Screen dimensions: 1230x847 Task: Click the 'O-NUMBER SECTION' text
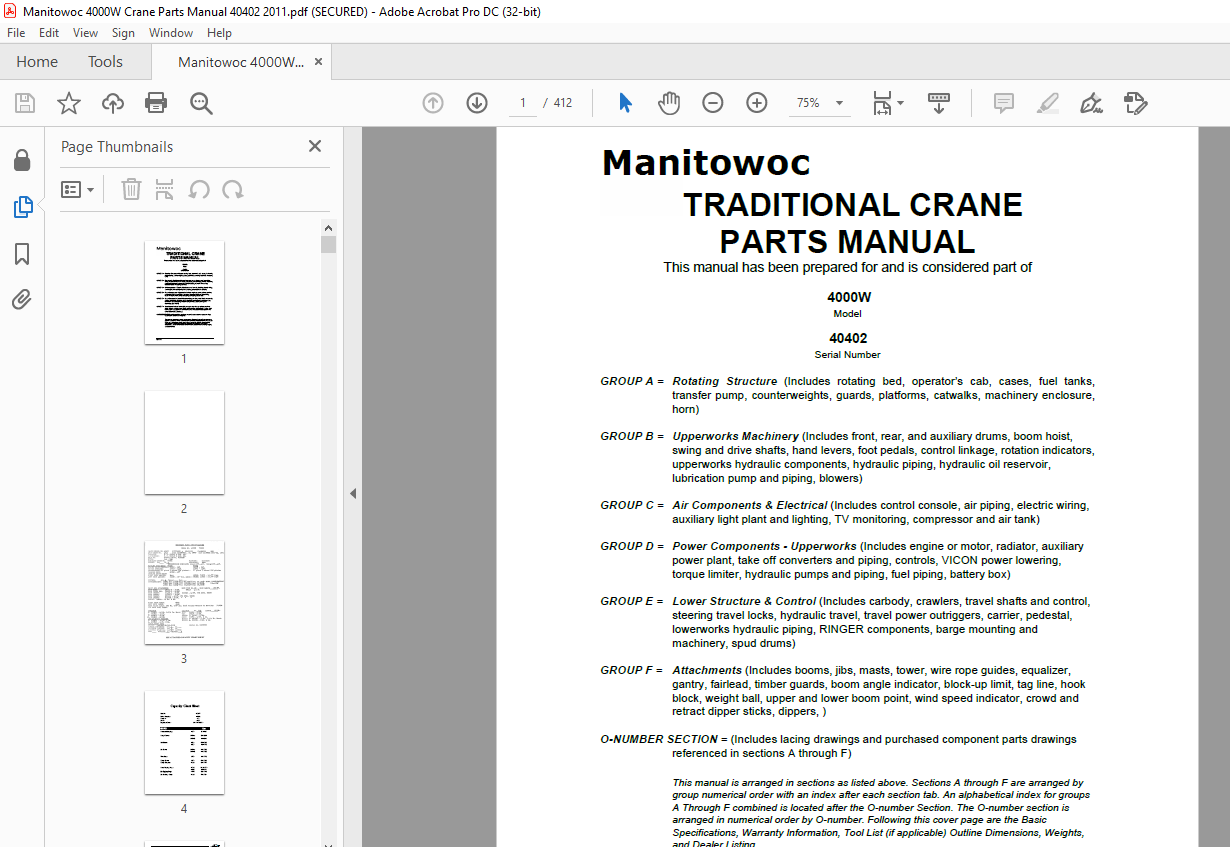659,739
